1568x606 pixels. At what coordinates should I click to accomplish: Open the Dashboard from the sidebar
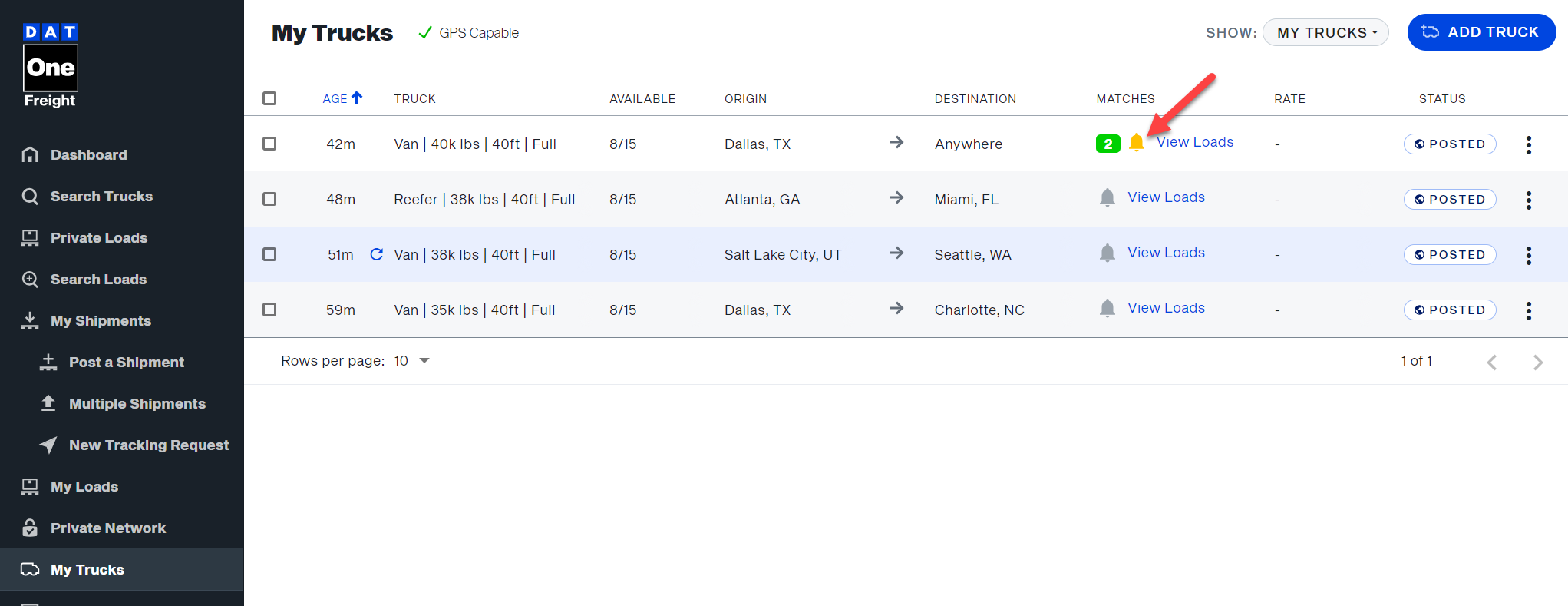(88, 154)
